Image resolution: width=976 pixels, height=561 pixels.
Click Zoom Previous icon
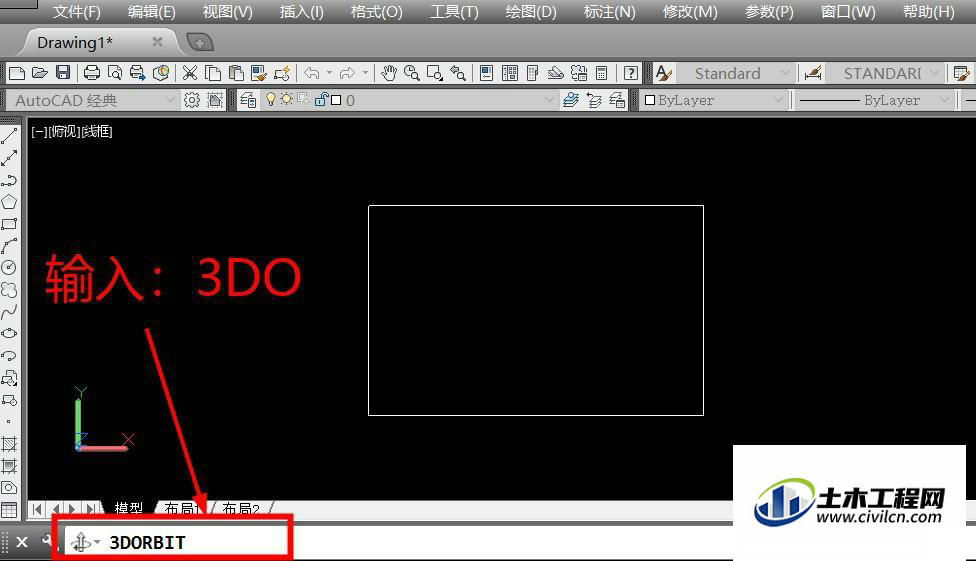coord(458,73)
